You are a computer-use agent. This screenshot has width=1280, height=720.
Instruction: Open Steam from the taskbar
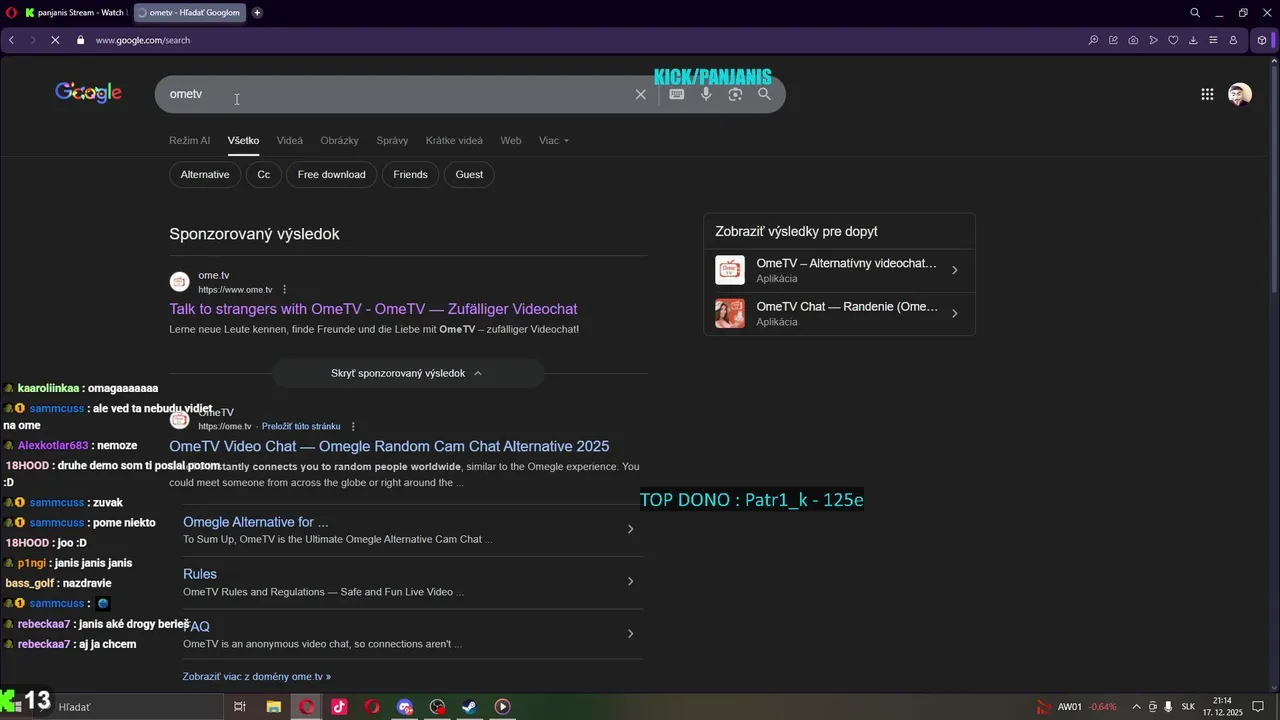coord(469,707)
